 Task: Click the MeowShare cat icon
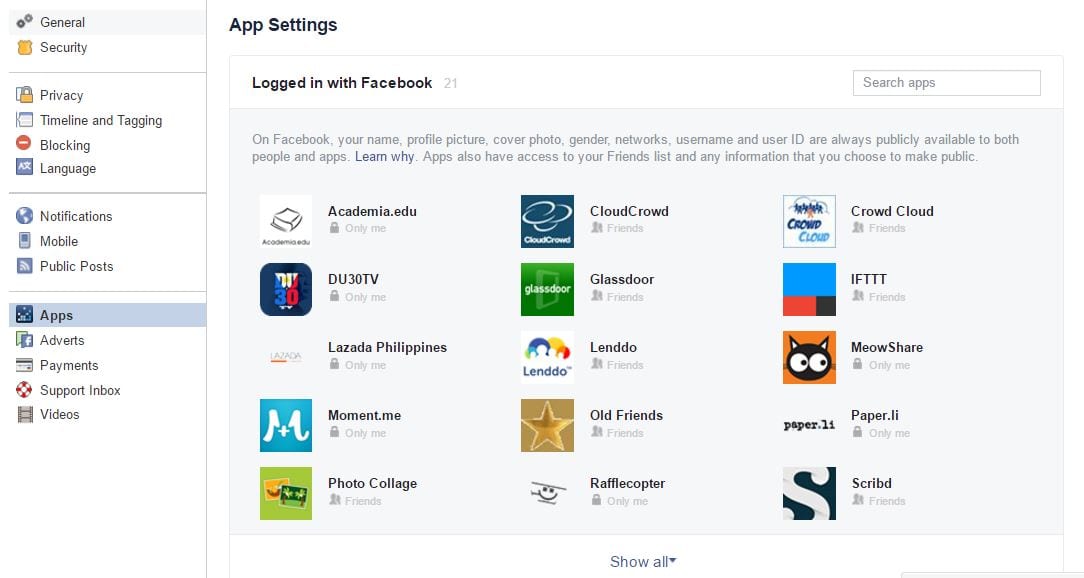[809, 357]
